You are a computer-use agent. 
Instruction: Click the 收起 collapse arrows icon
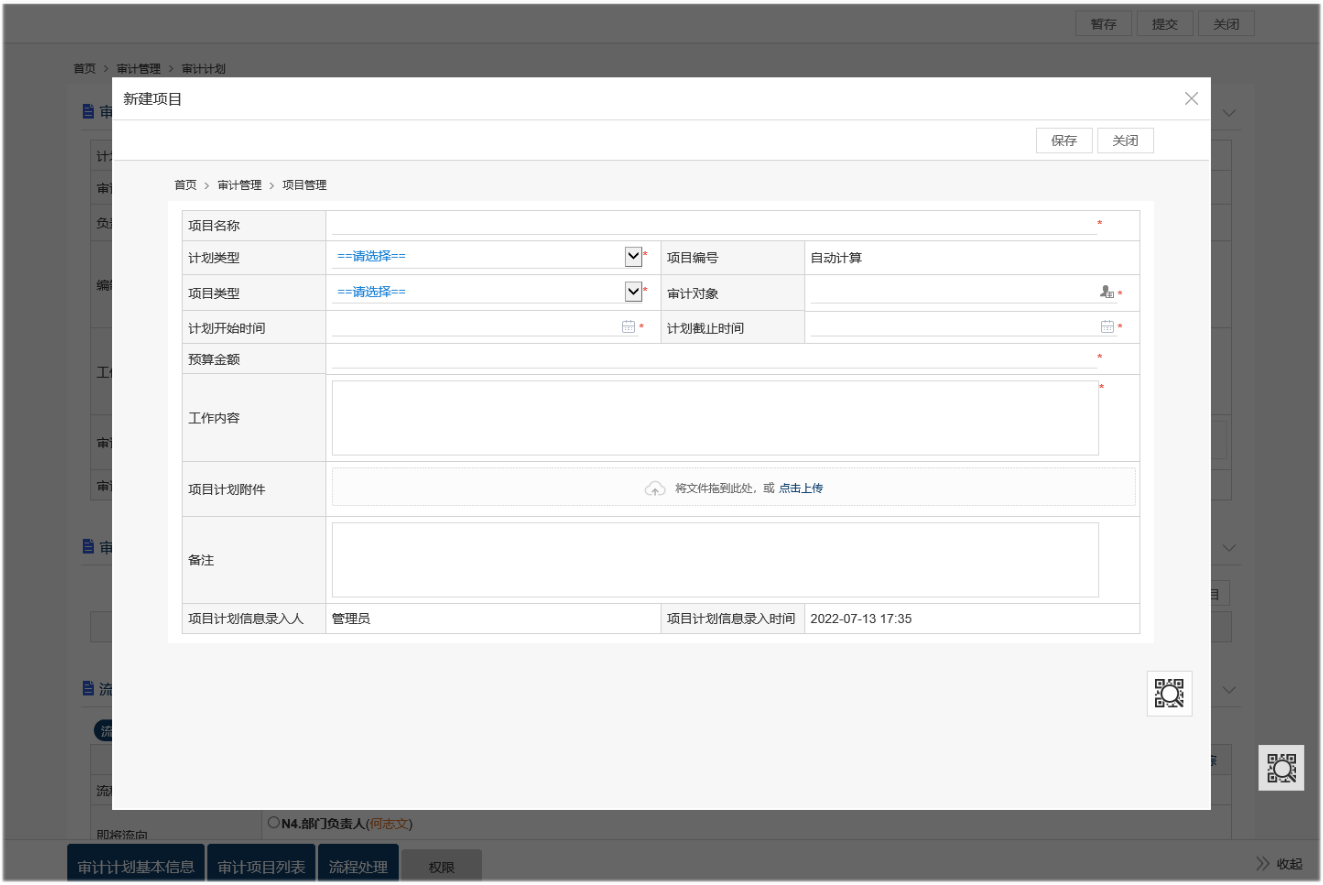(x=1263, y=864)
